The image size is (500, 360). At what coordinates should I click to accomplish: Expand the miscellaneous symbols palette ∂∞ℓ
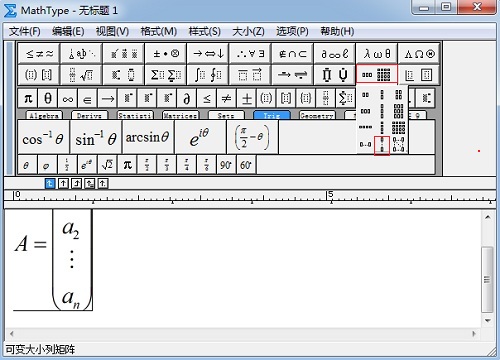click(x=335, y=53)
